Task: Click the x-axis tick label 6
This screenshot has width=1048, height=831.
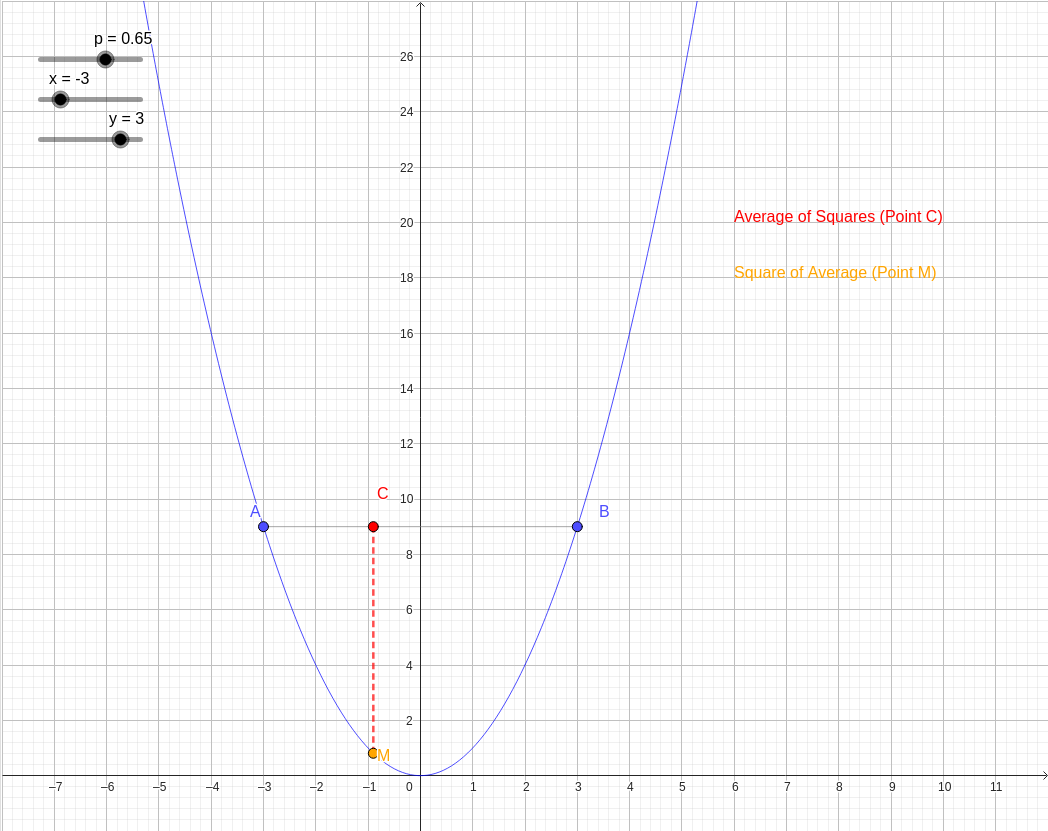Action: (x=735, y=787)
